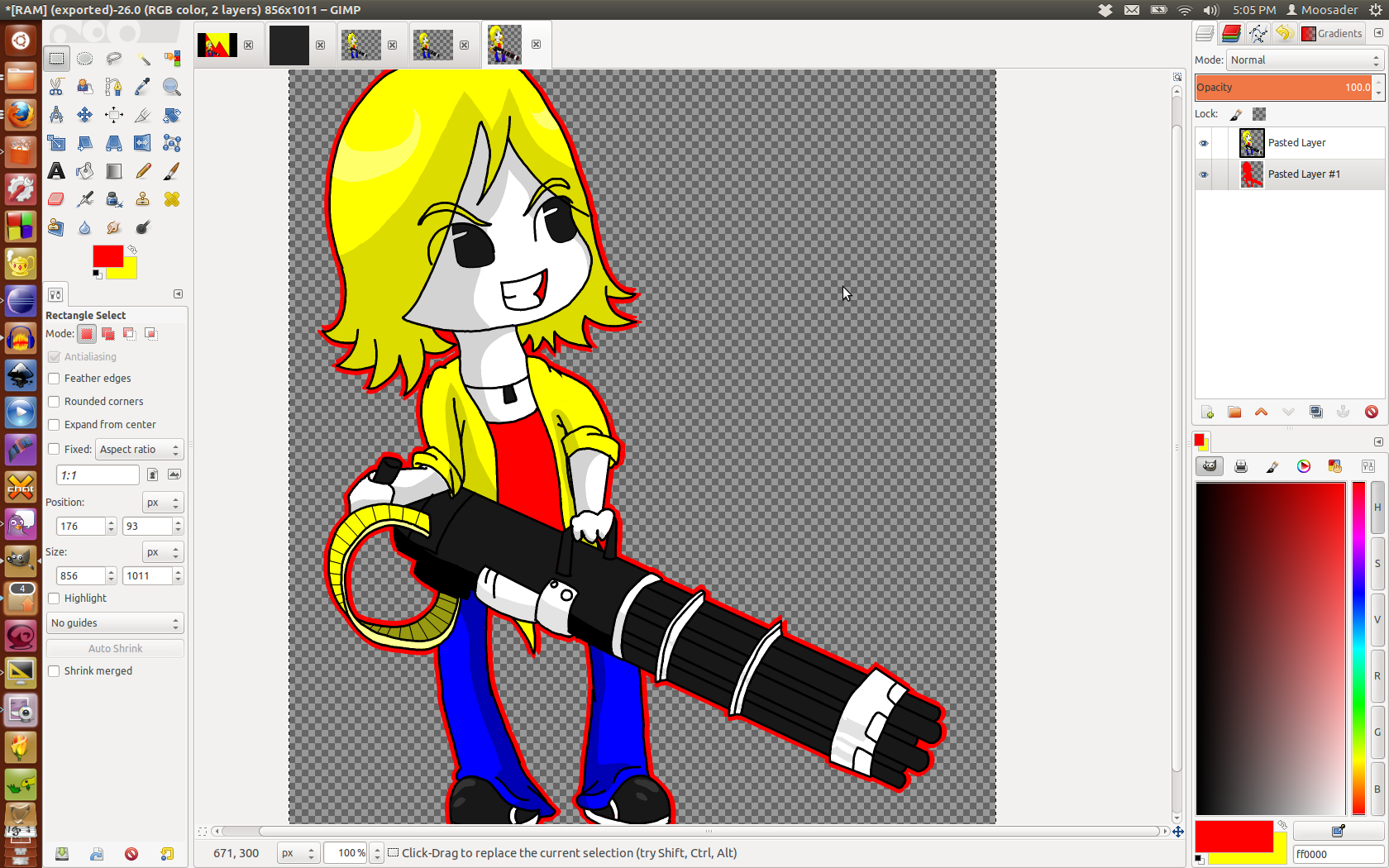Pick the Pencil tool

click(x=143, y=171)
